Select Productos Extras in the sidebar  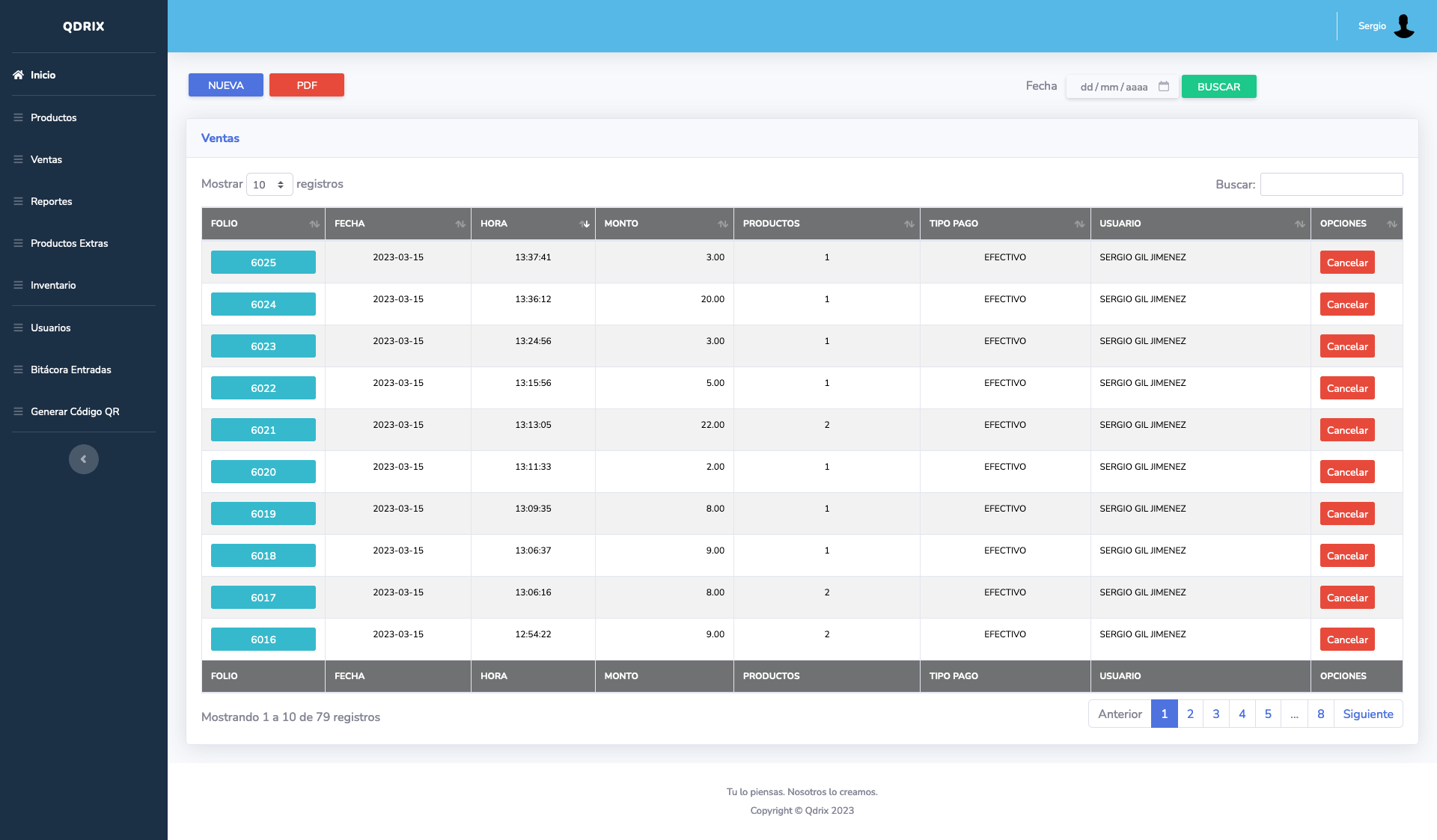84,243
